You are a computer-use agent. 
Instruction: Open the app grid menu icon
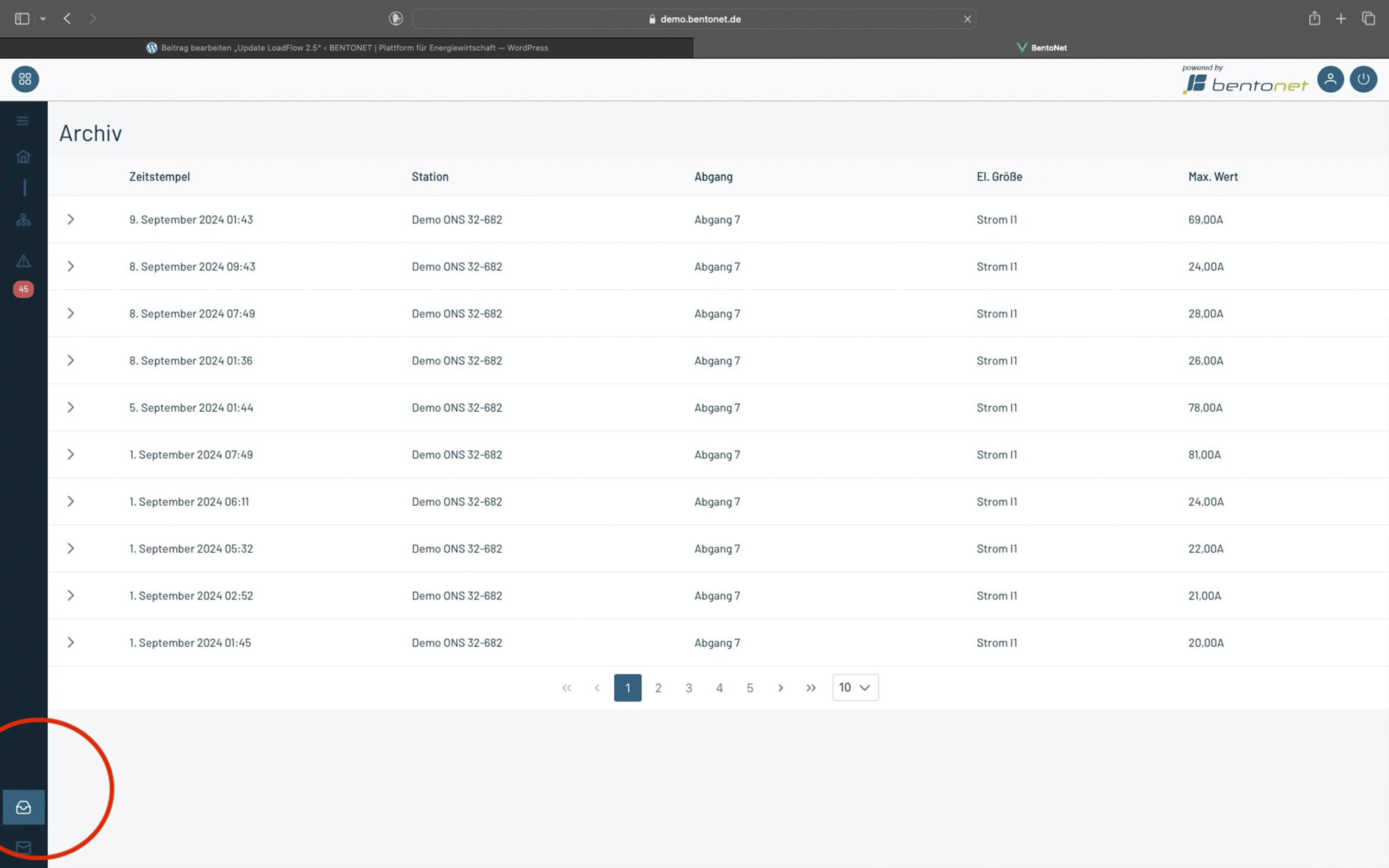tap(26, 79)
